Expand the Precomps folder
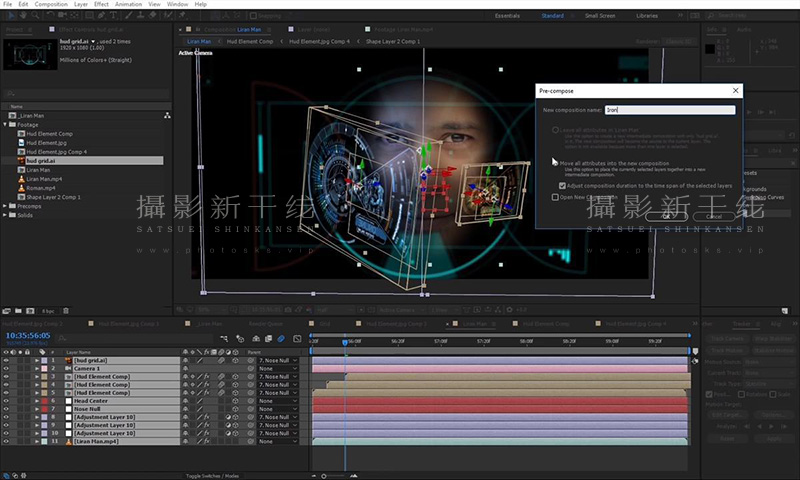Viewport: 800px width, 480px height. click(x=5, y=206)
